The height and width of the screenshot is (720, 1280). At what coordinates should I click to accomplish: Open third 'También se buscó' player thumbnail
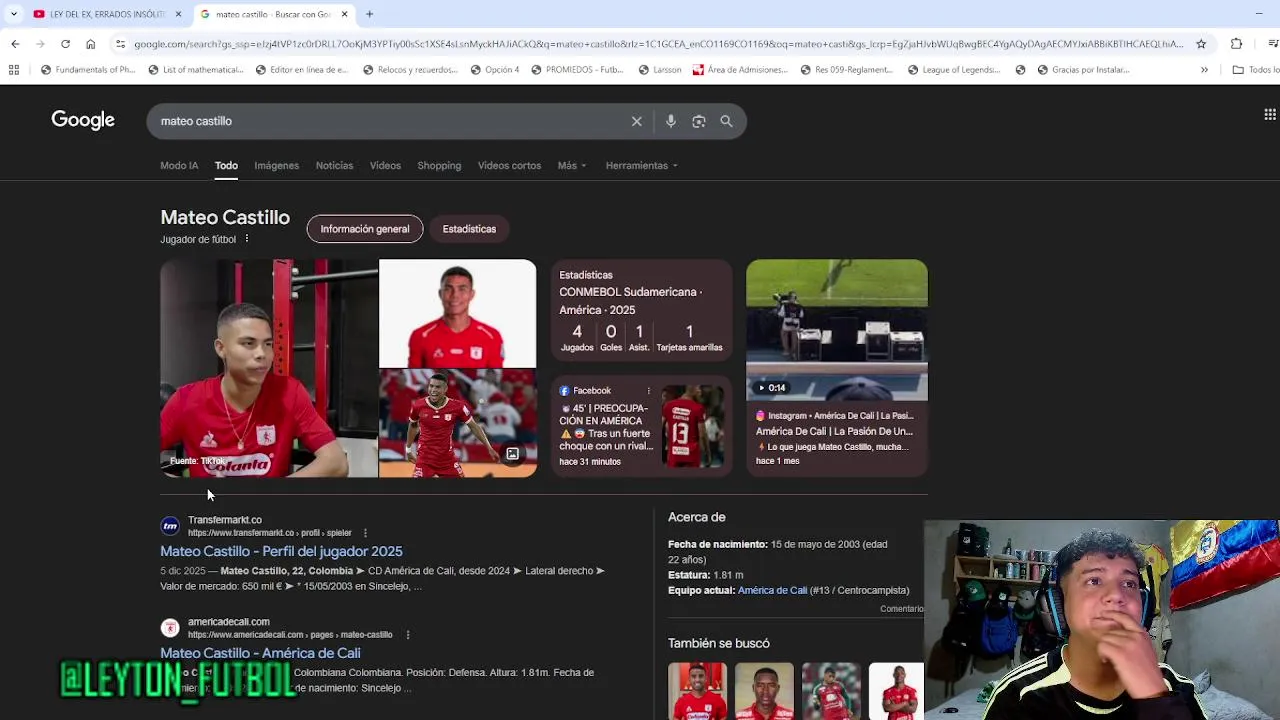coord(831,691)
